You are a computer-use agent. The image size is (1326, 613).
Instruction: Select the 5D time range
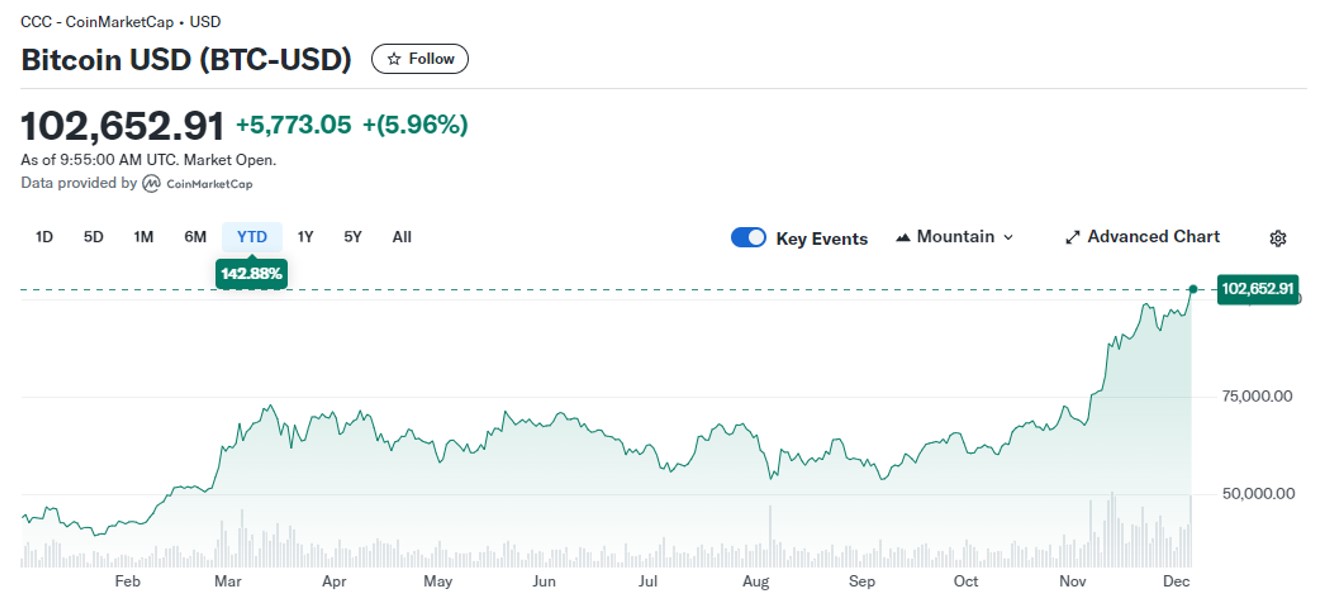(93, 237)
